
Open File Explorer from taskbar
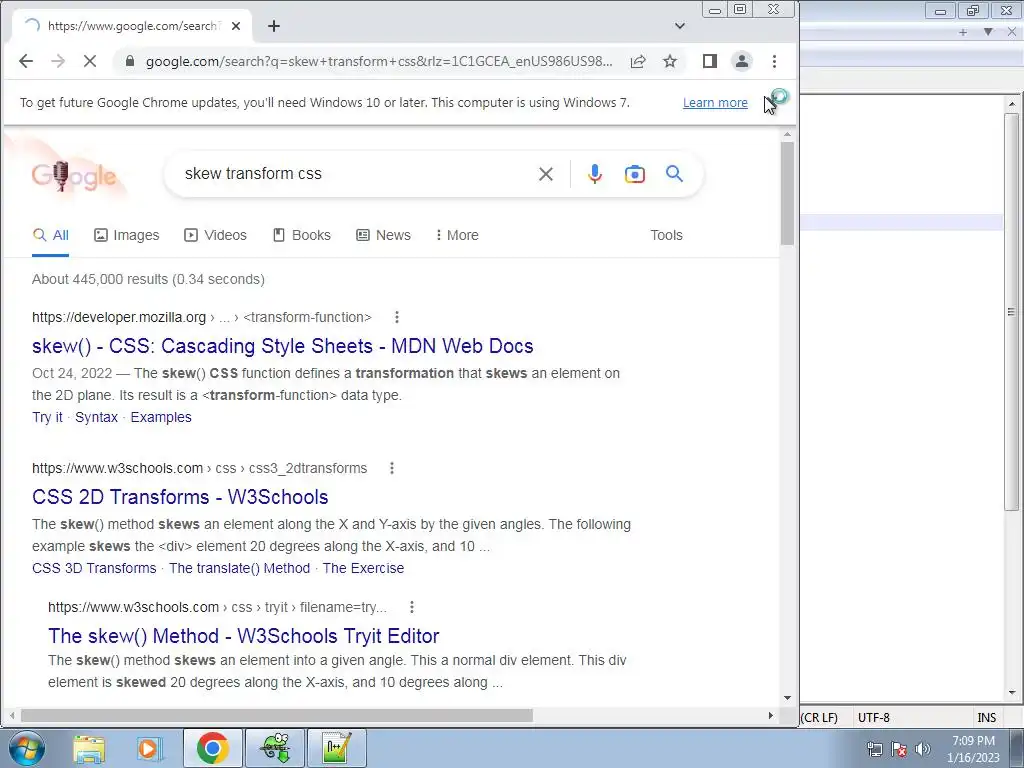[89, 748]
